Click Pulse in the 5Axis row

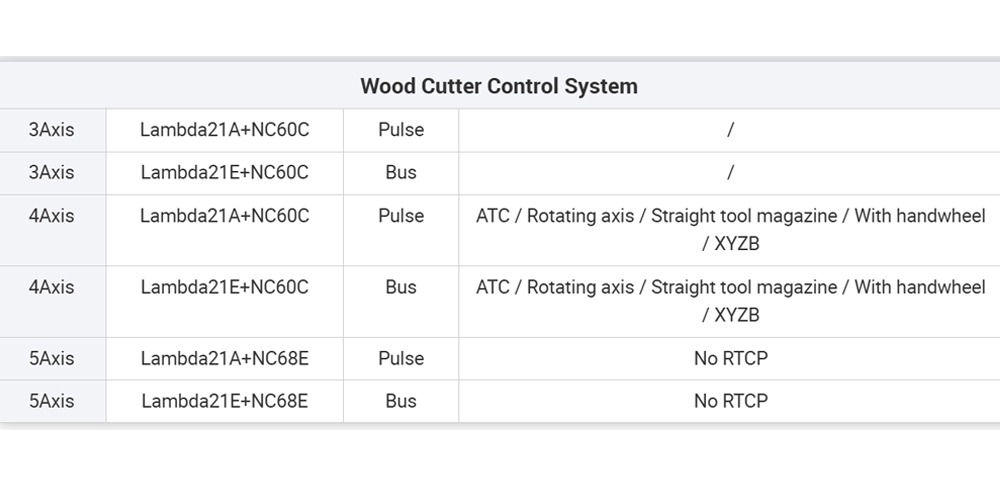tap(401, 359)
